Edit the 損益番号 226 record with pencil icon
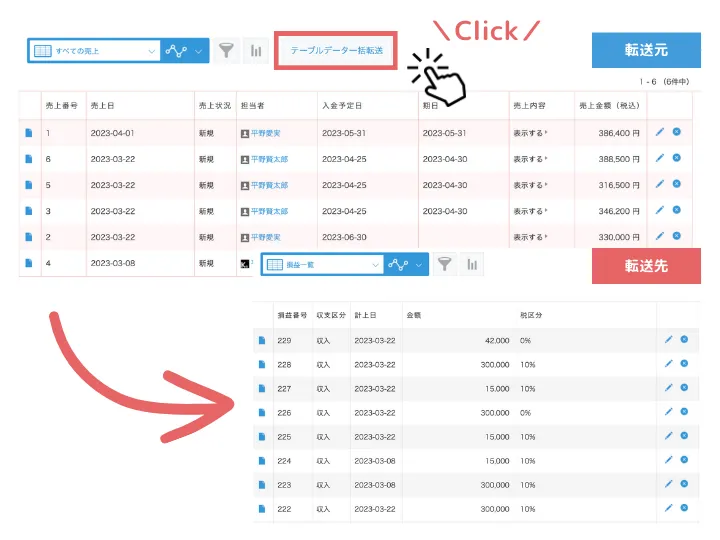This screenshot has width=720, height=540. 668,412
